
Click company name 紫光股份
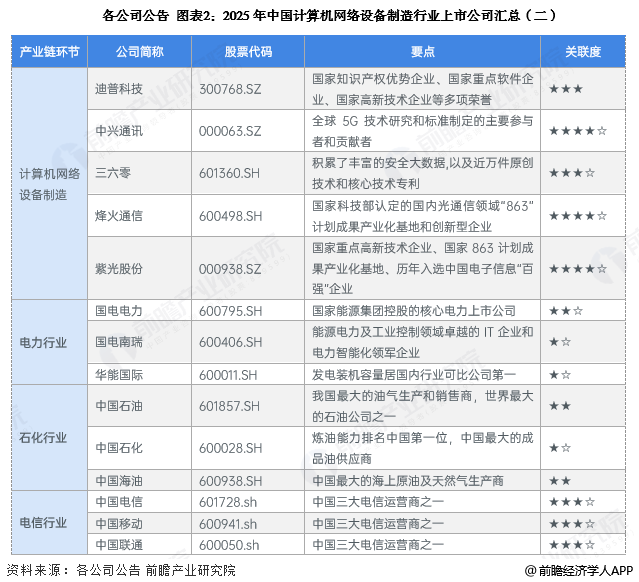point(119,269)
